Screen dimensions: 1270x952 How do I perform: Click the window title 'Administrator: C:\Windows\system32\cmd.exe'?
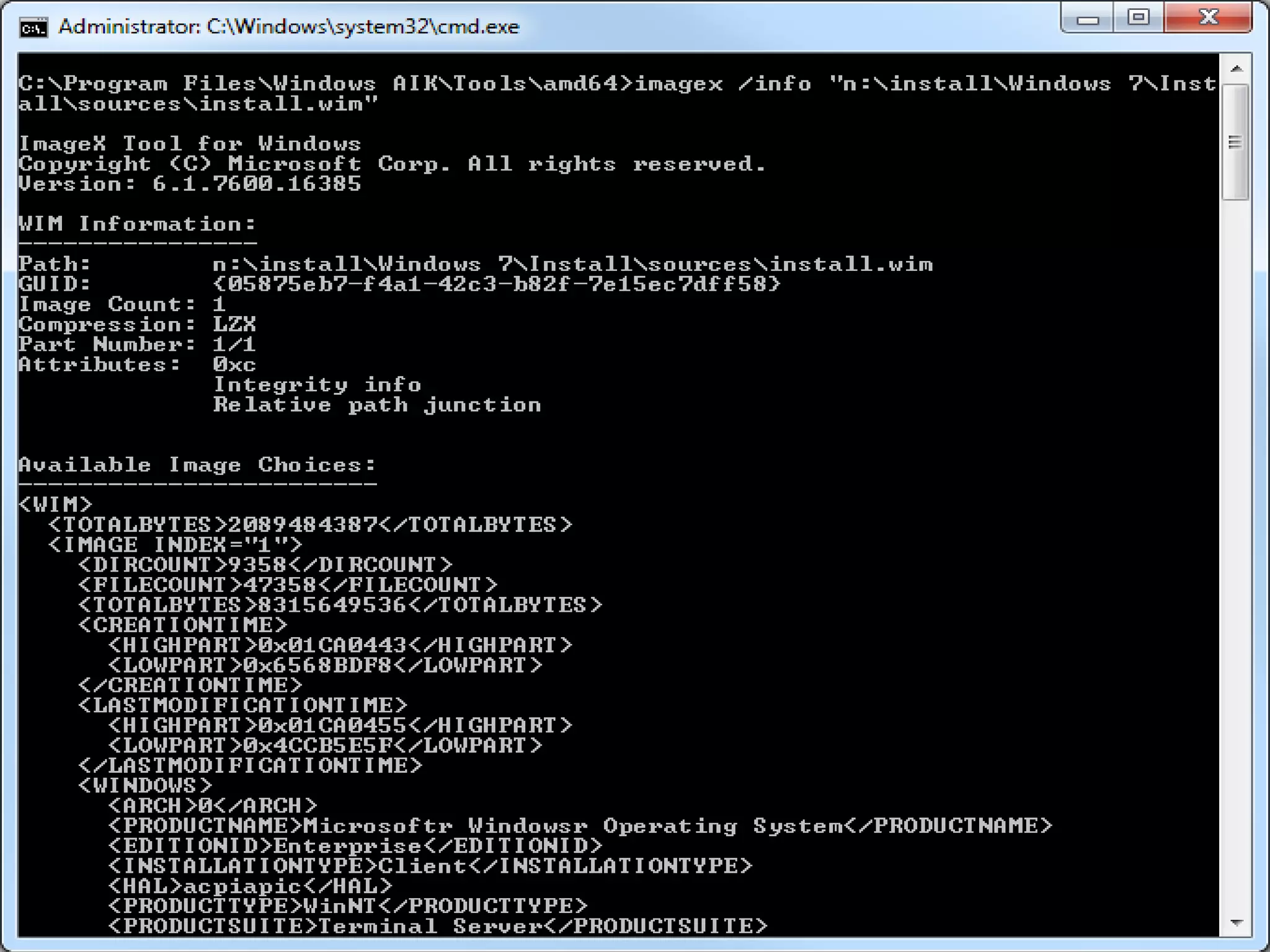coord(288,27)
